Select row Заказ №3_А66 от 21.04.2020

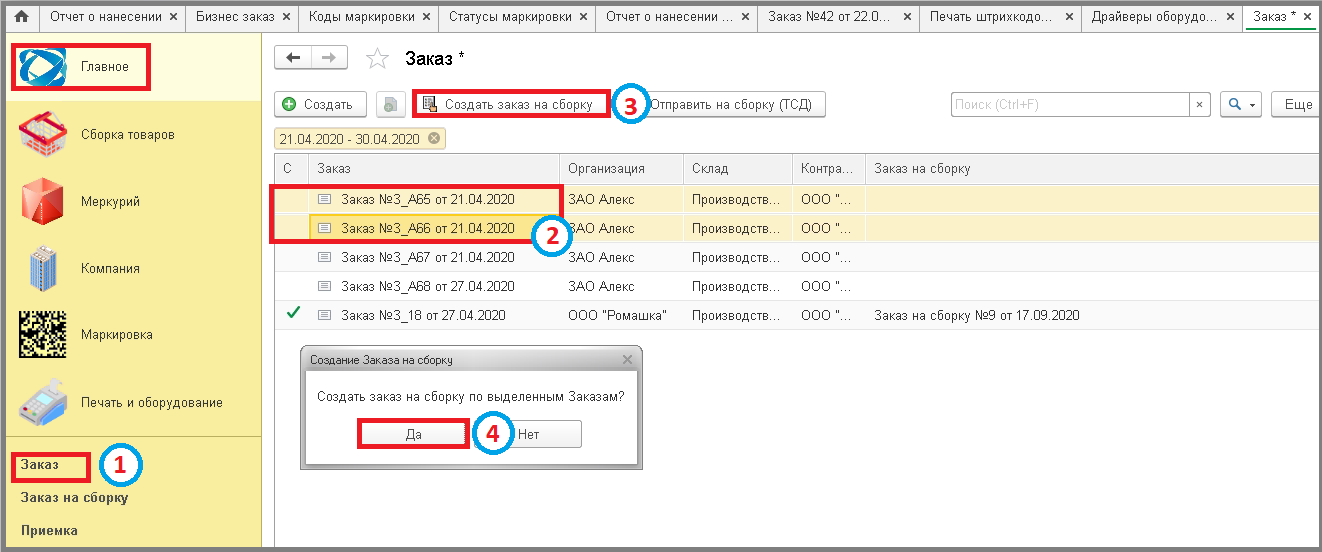797,228
